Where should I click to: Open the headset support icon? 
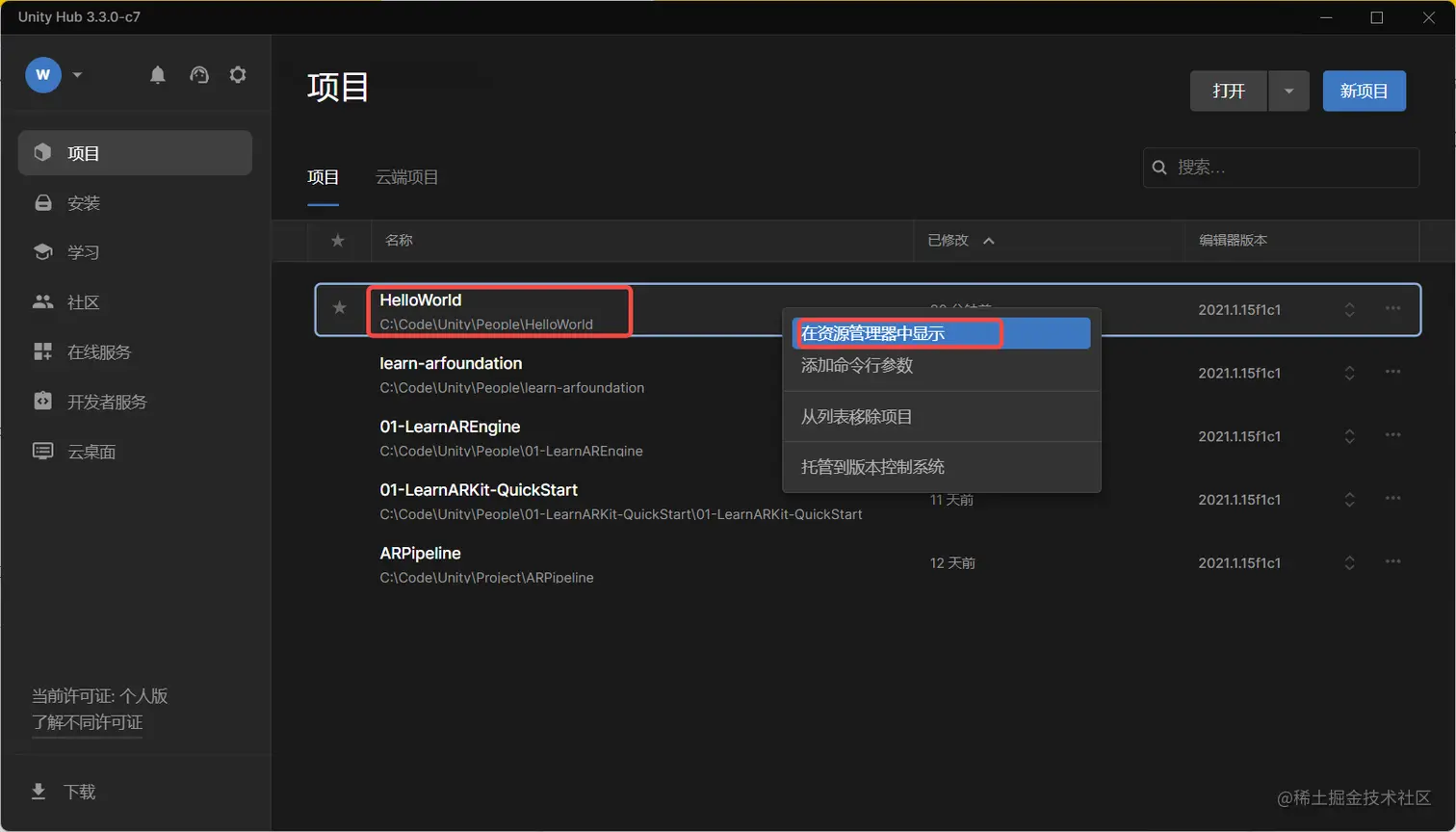point(199,75)
